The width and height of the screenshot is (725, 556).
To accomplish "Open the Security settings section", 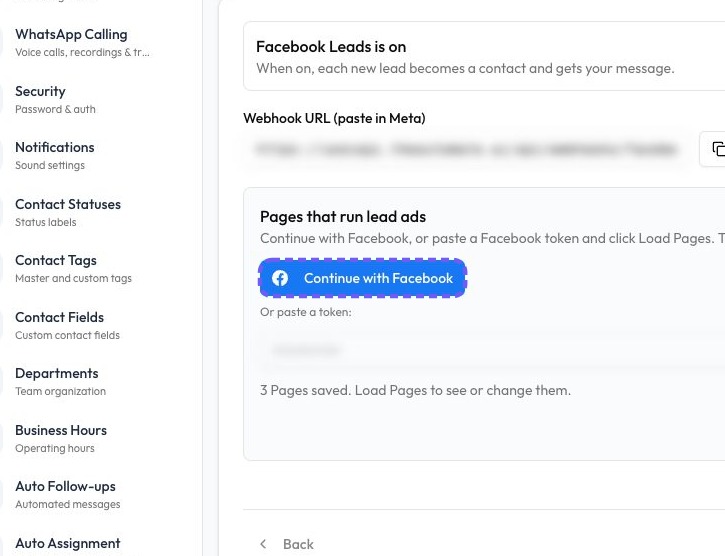I will click(55, 99).
